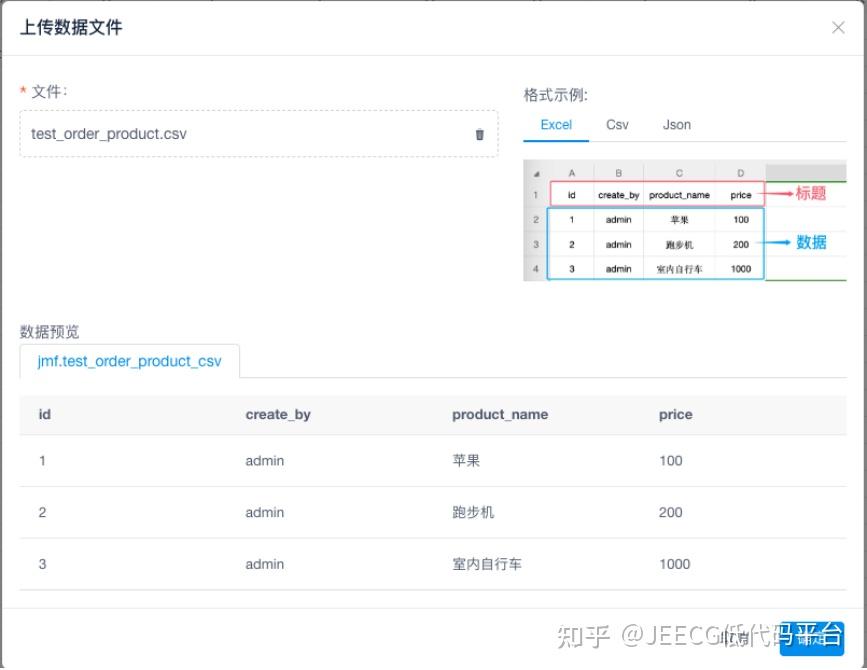Select the 苹果 product cell

click(466, 460)
